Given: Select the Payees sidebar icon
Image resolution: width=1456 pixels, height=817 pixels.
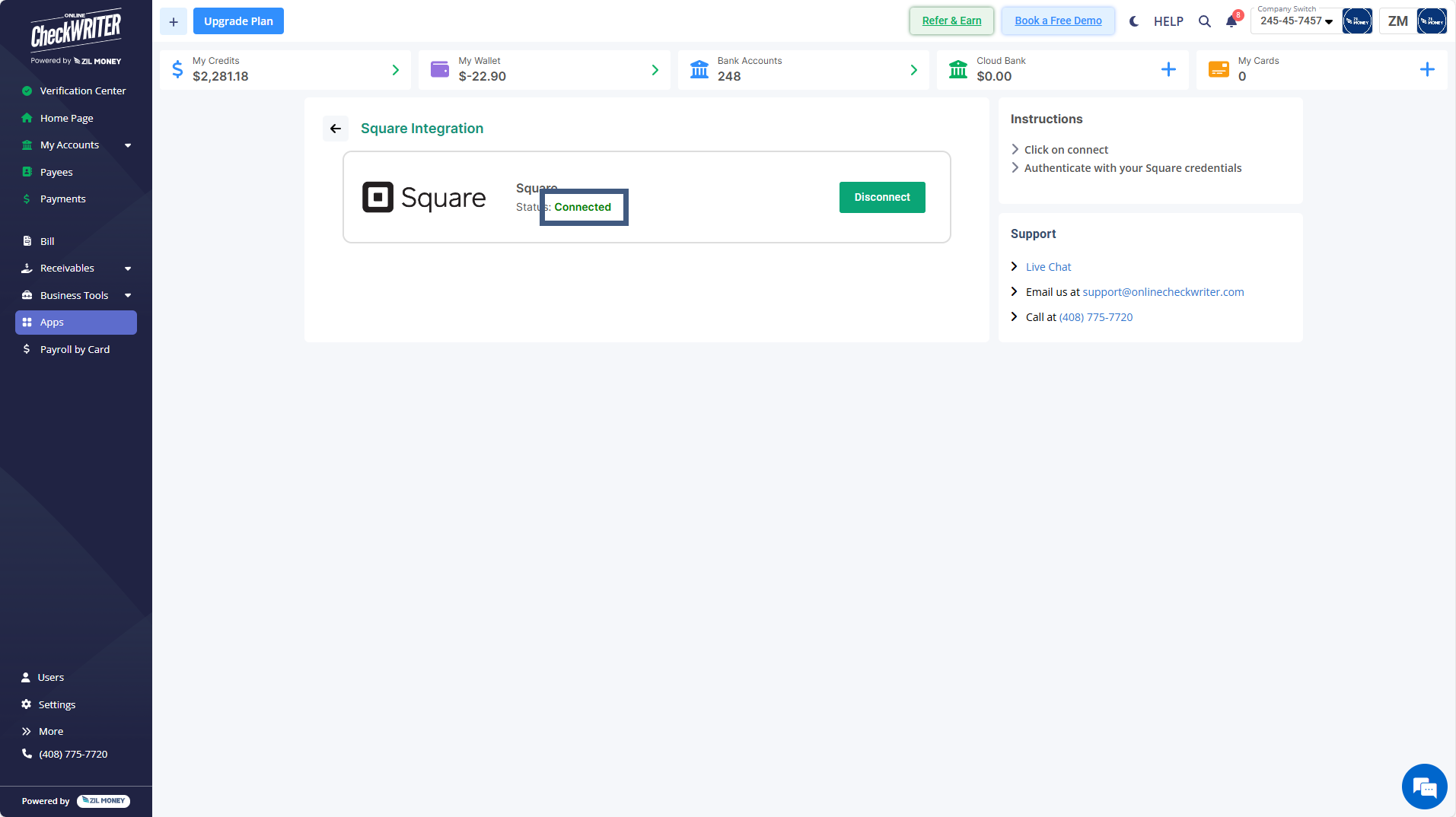Looking at the screenshot, I should [x=27, y=171].
